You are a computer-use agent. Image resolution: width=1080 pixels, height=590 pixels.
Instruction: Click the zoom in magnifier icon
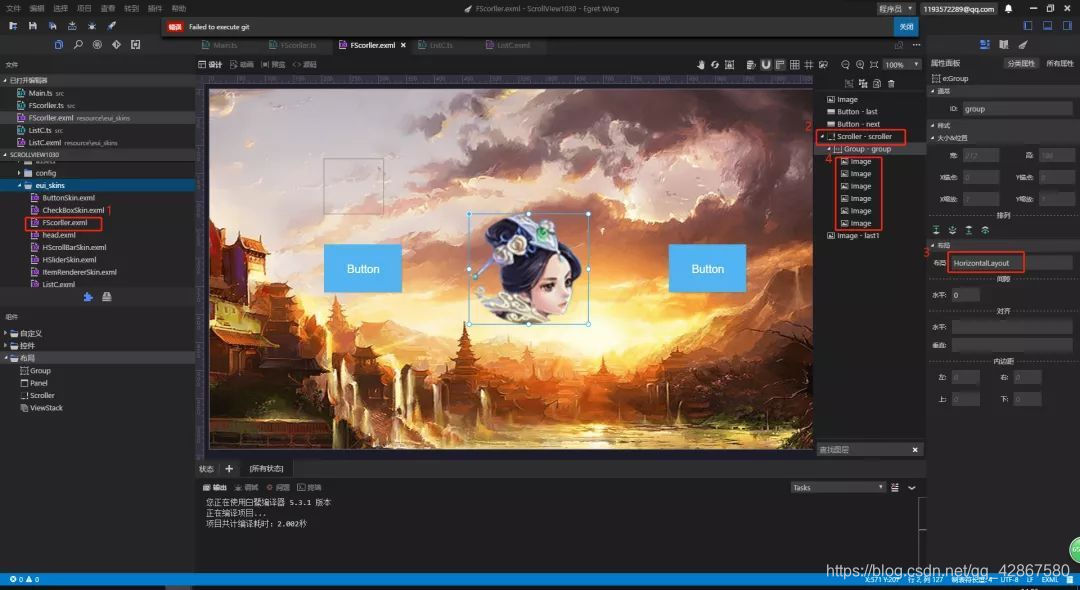[860, 65]
